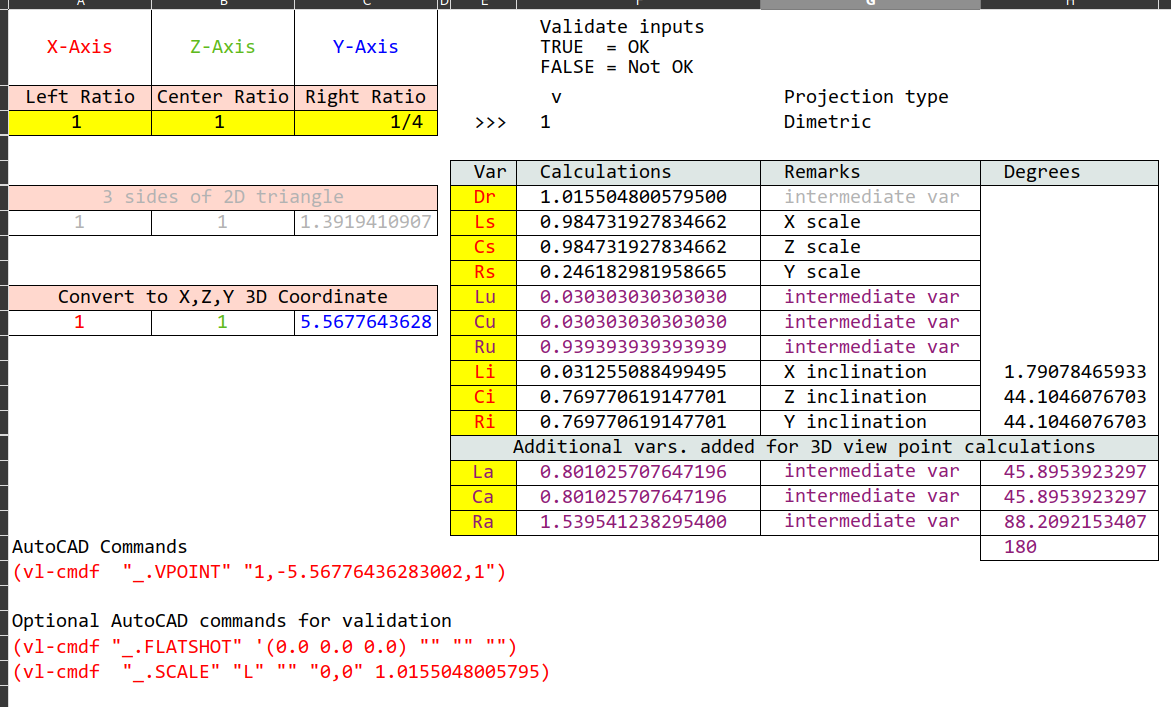This screenshot has width=1171, height=707.
Task: Select the Left Ratio value cell
Action: tap(80, 122)
